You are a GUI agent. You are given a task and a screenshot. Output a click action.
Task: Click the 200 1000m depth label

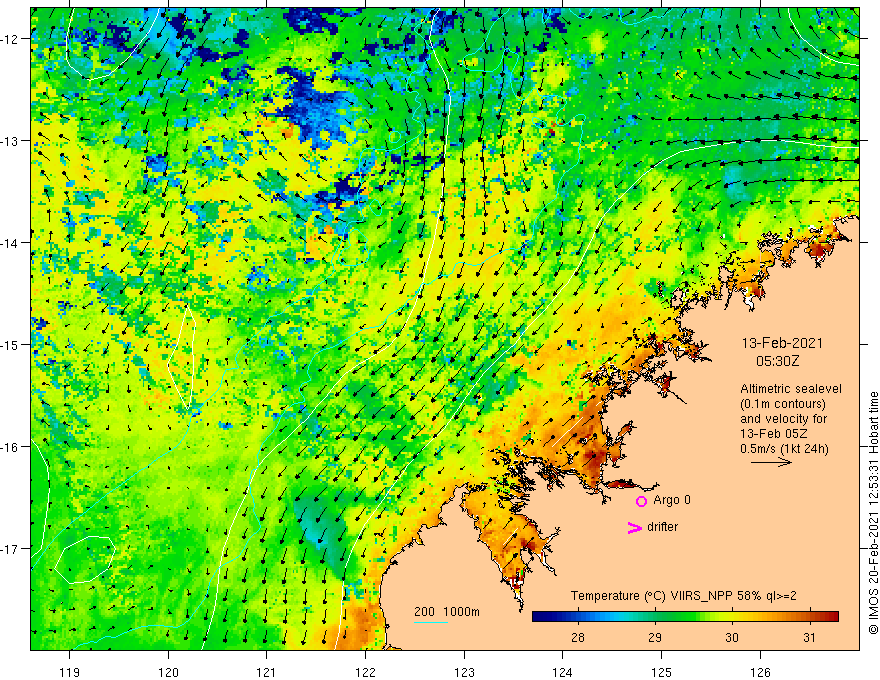tap(447, 612)
